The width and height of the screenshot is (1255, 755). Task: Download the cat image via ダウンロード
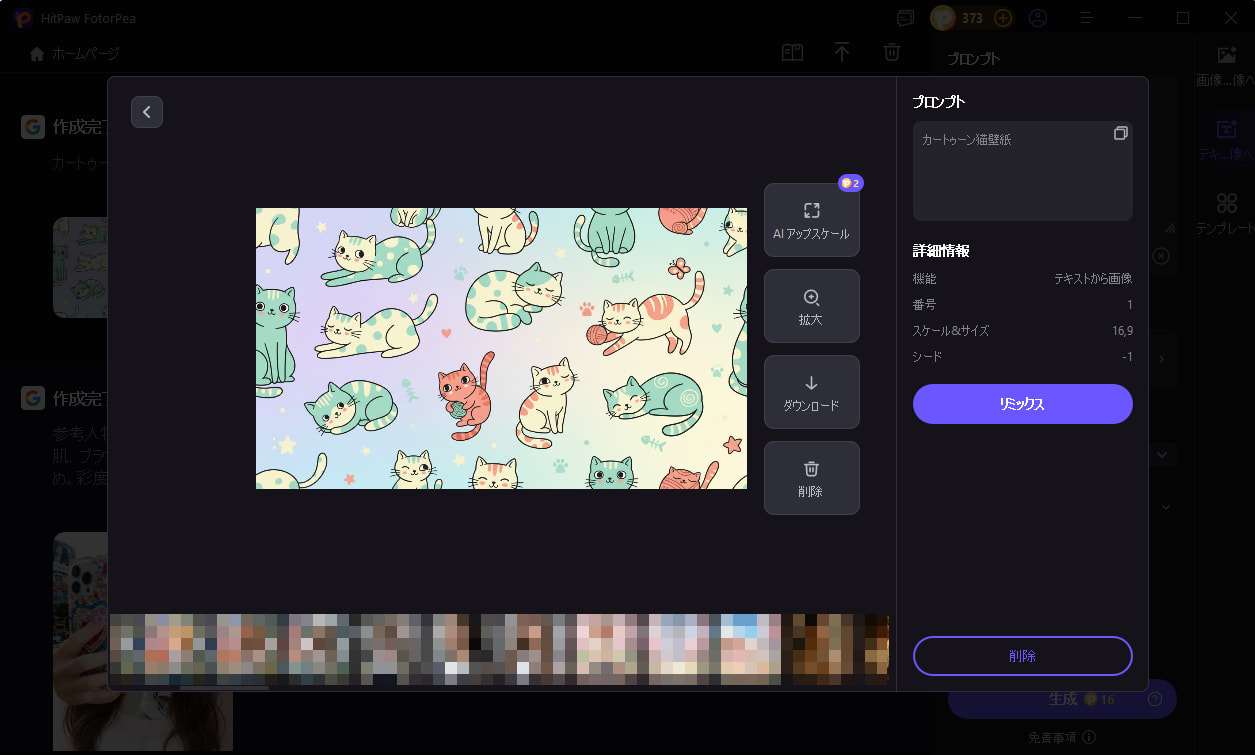[811, 393]
